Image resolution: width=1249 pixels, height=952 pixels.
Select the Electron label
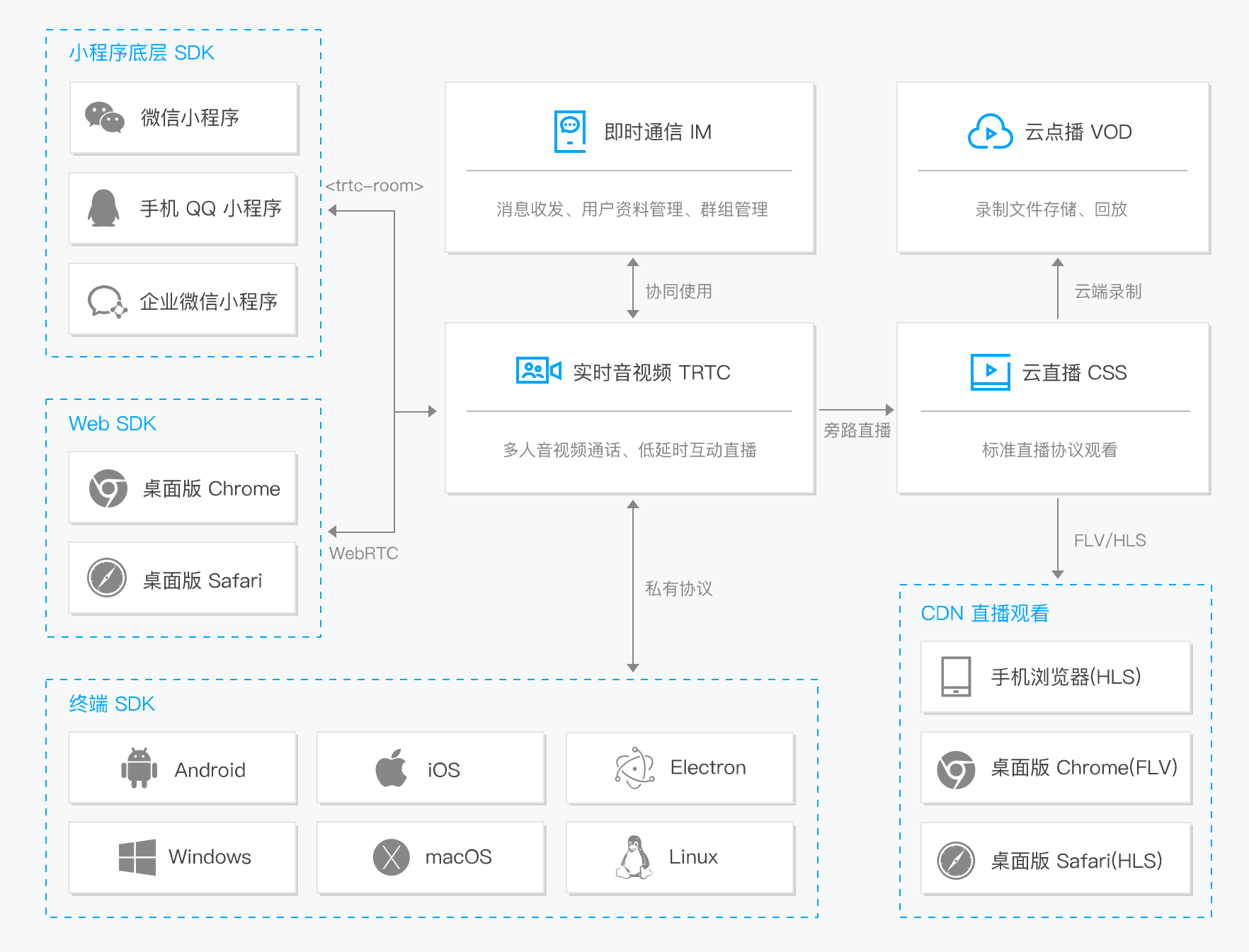[x=708, y=767]
